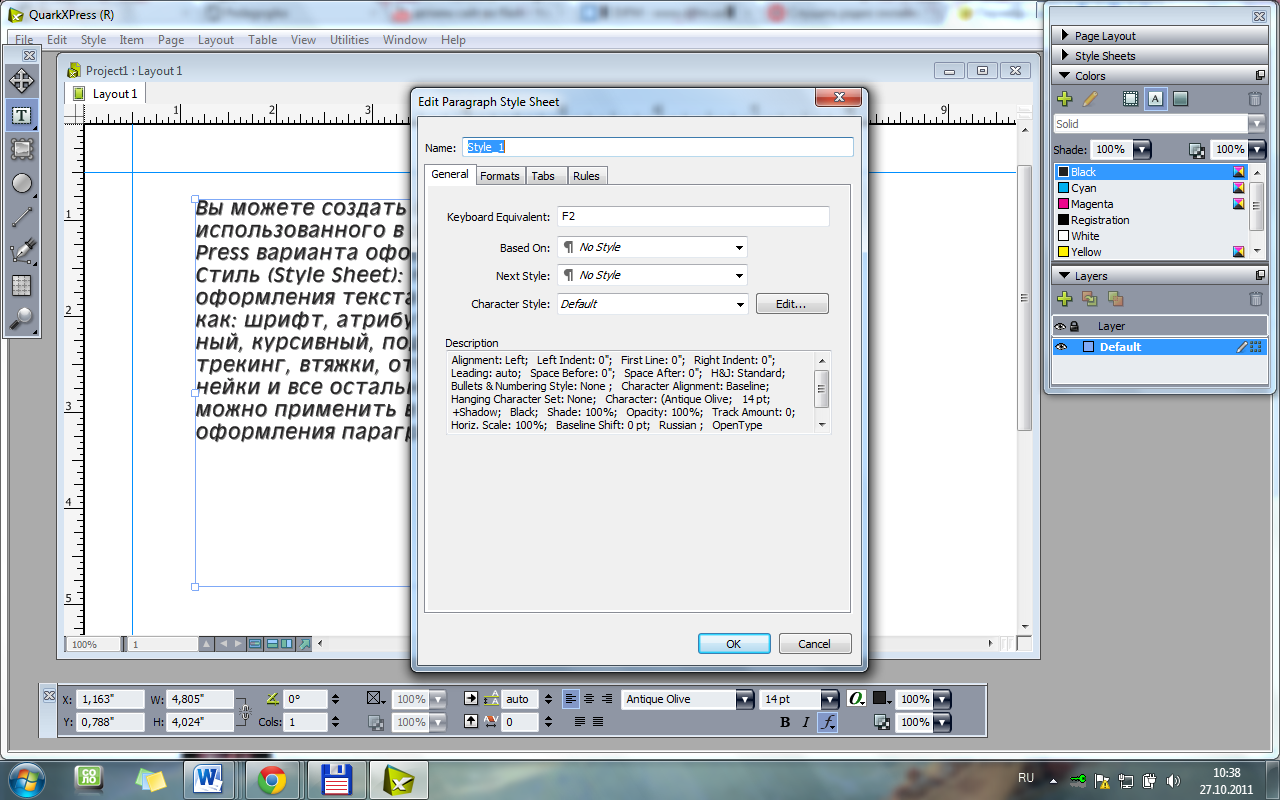Click the Windows Start button

(x=27, y=779)
